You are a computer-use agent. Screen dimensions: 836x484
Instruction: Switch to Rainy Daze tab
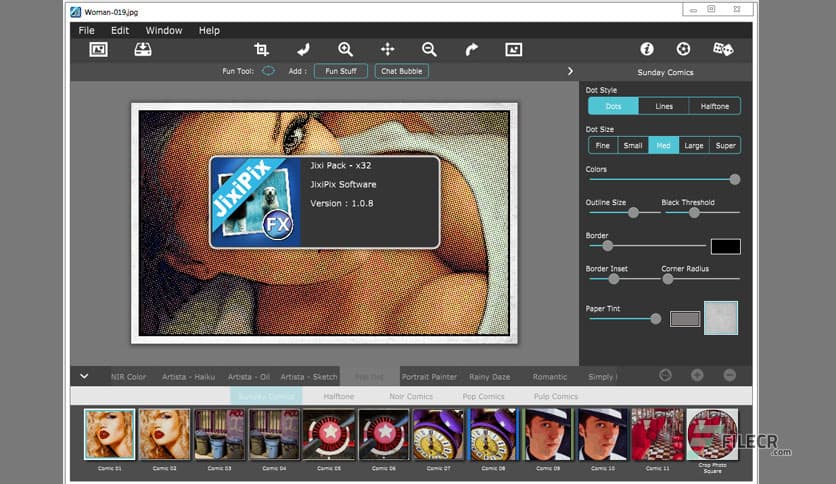489,376
